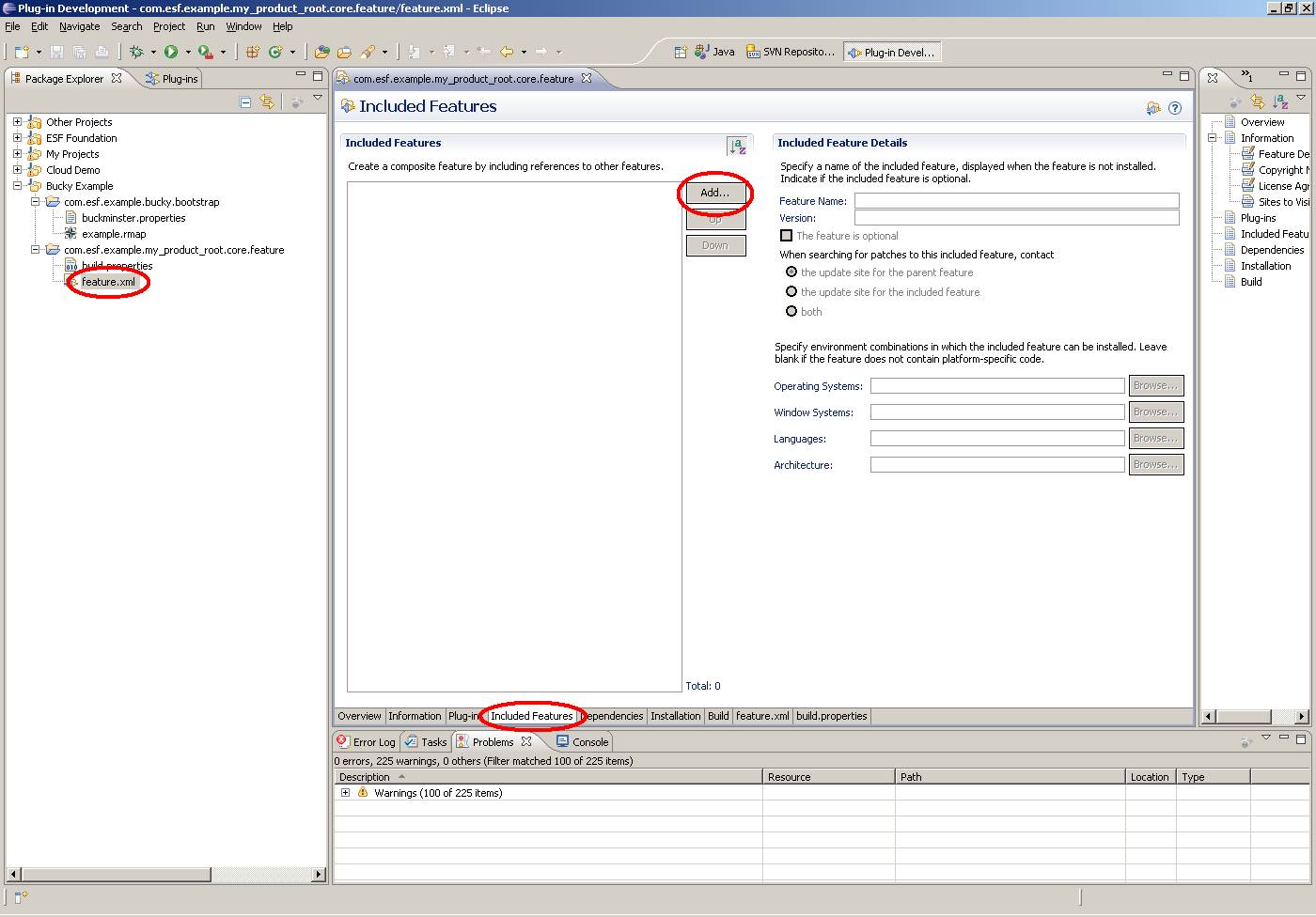Open the Project menu
Screen dimensions: 1316x917
[169, 26]
